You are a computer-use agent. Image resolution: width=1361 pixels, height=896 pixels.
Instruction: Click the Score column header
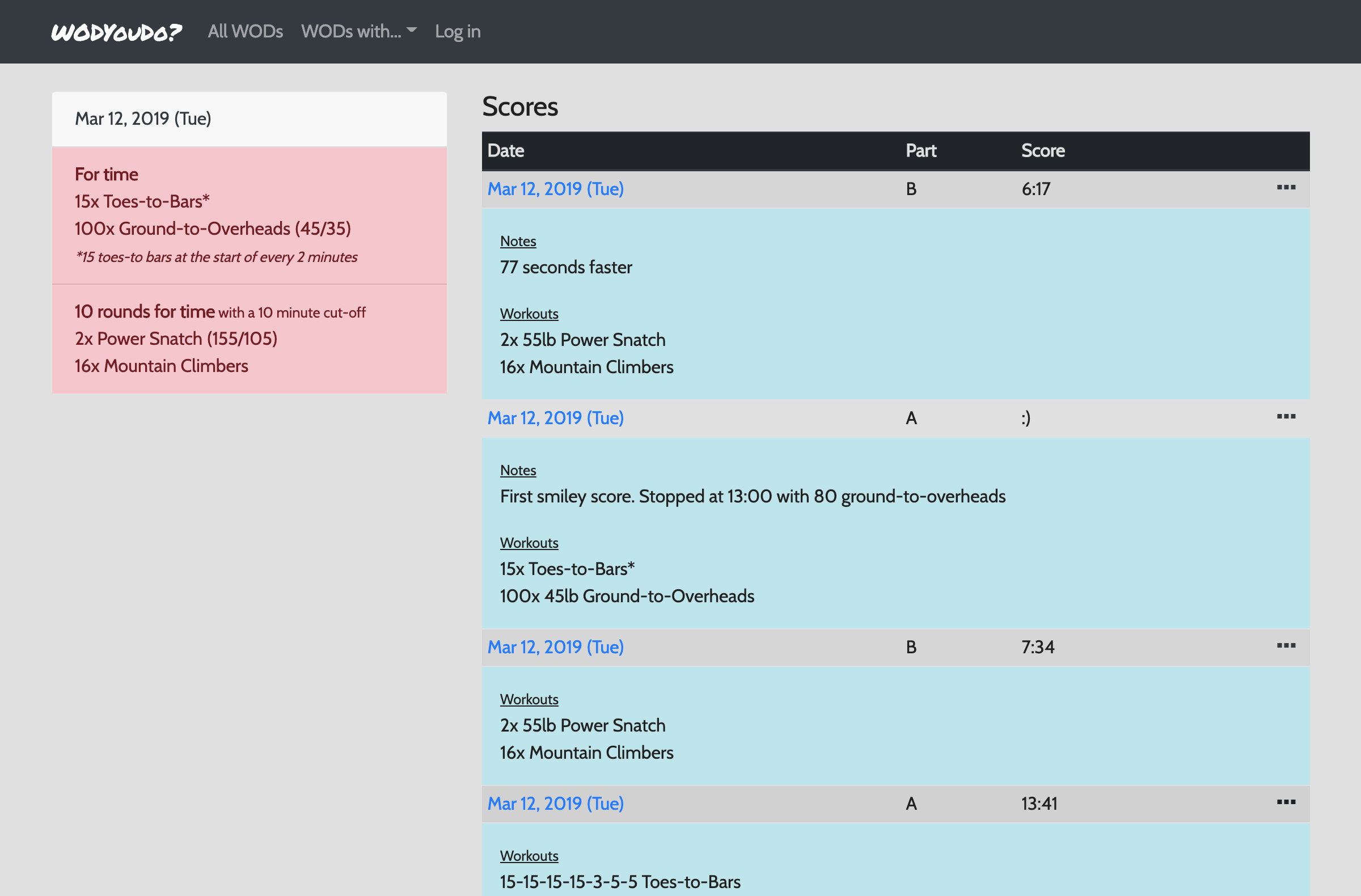1043,151
